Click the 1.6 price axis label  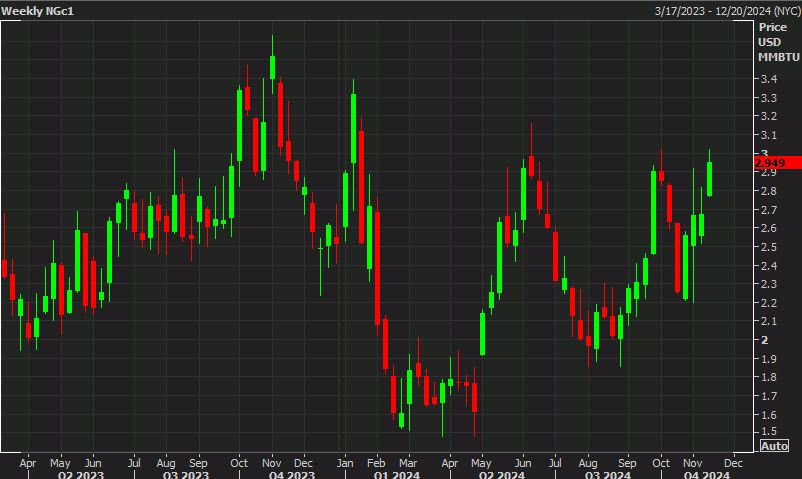(x=769, y=415)
